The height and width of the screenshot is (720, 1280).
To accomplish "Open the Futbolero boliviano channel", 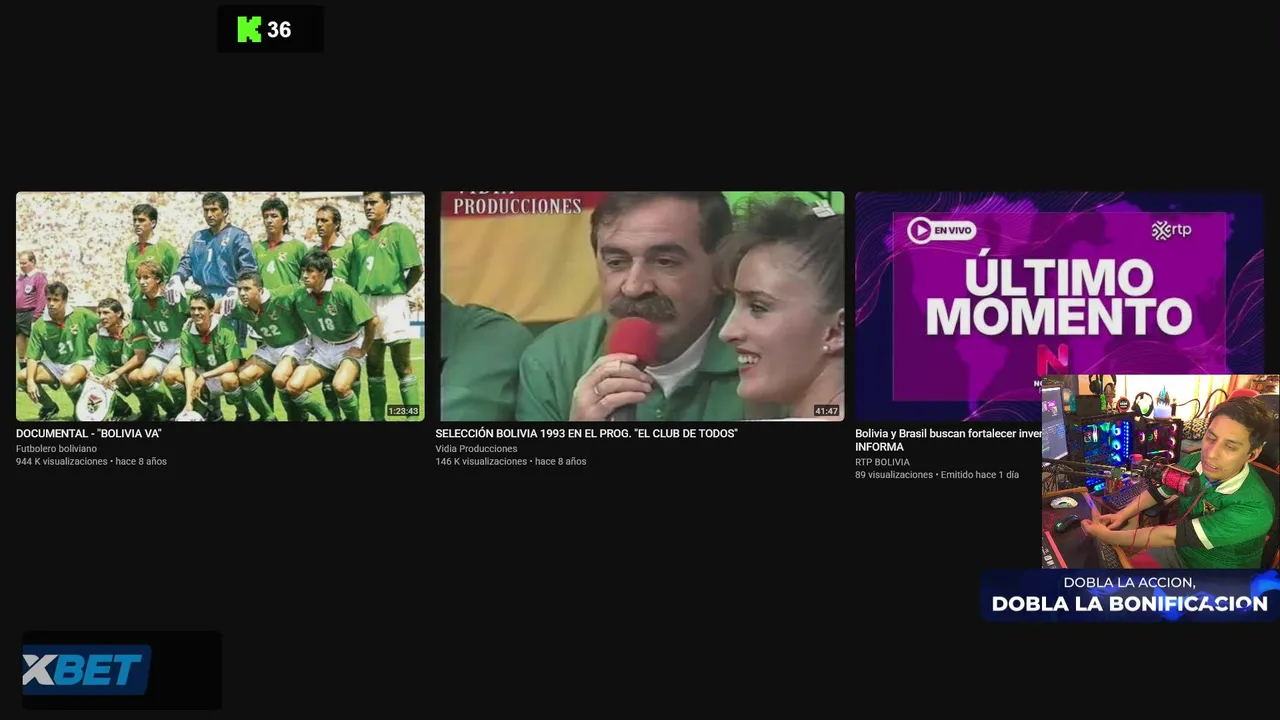I will tap(56, 449).
